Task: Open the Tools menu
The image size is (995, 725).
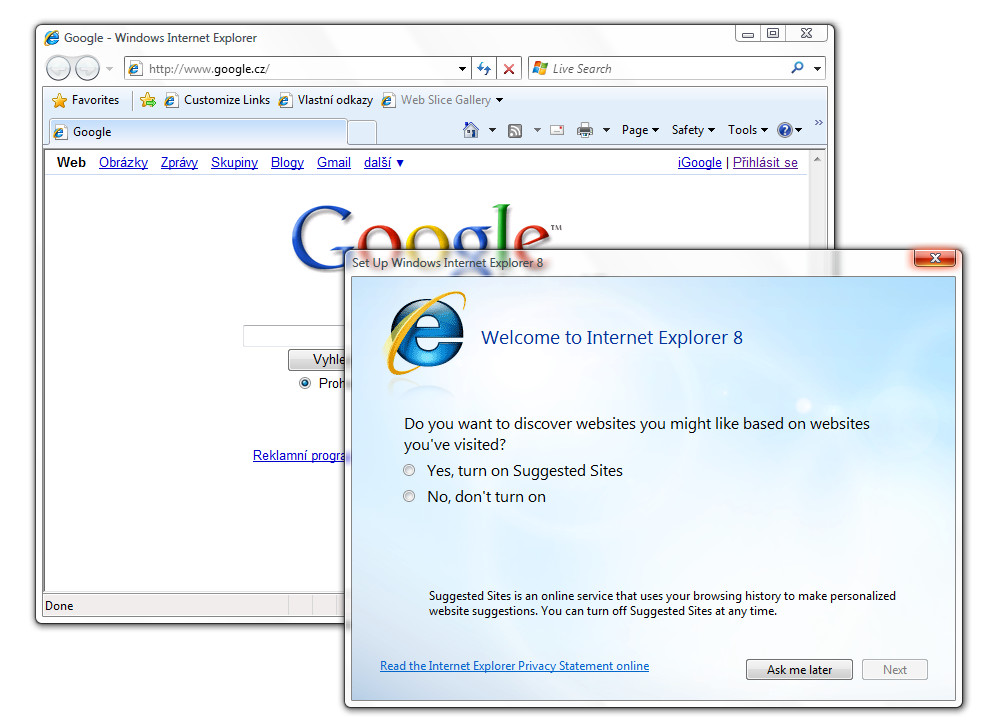Action: 748,130
